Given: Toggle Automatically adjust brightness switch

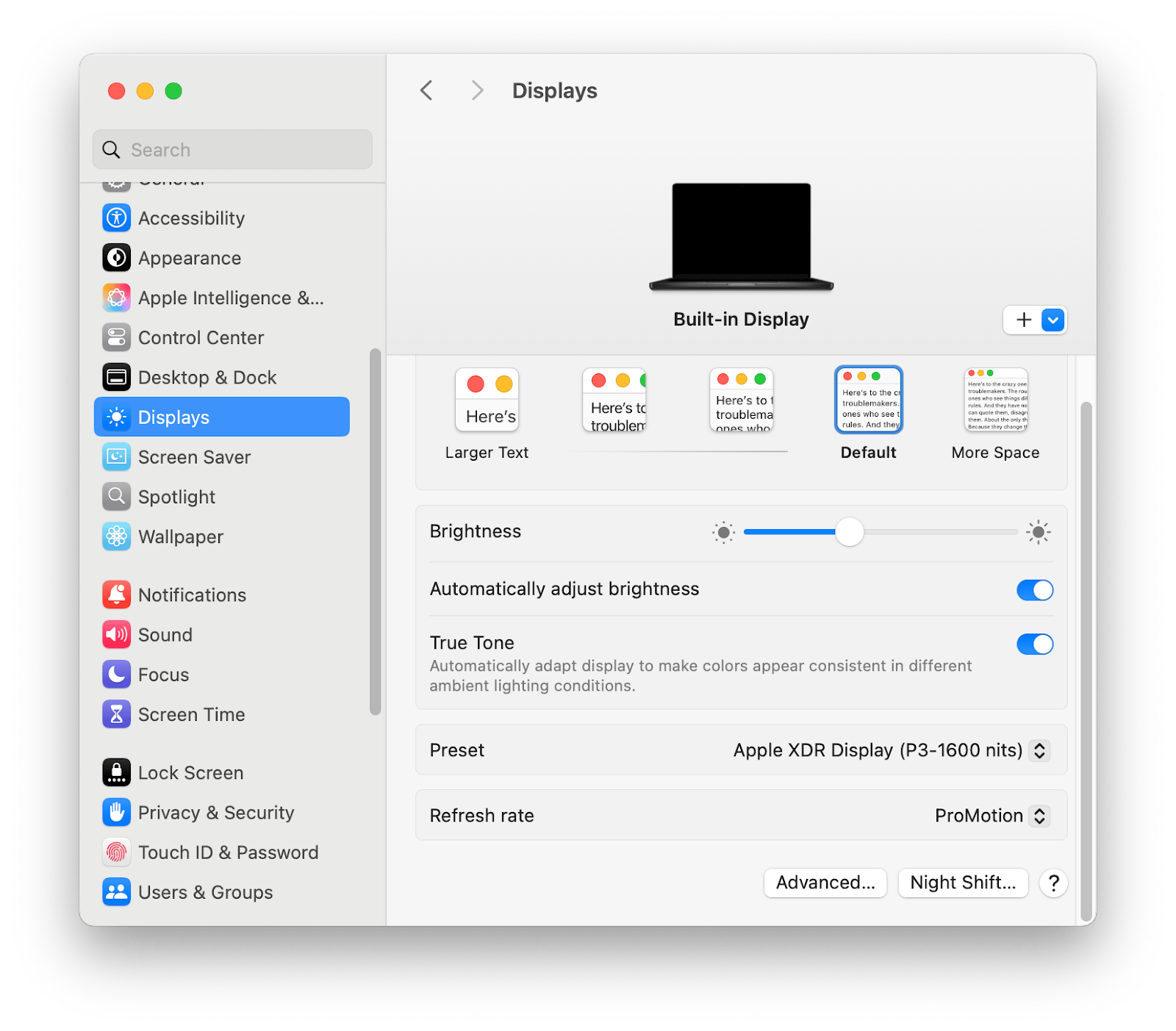Looking at the screenshot, I should click(1035, 590).
